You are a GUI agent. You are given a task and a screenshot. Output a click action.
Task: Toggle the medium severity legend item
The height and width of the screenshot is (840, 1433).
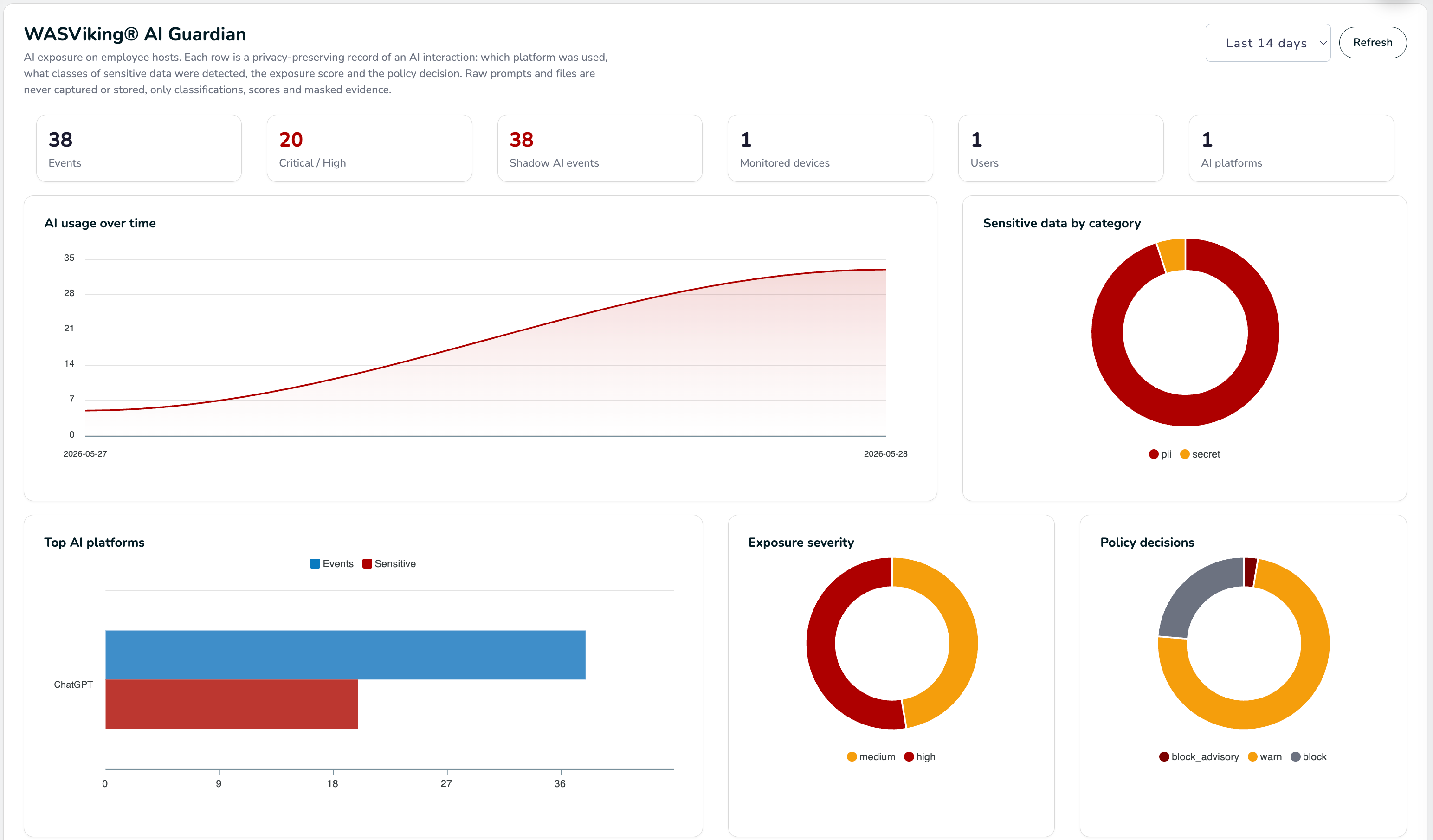[871, 756]
